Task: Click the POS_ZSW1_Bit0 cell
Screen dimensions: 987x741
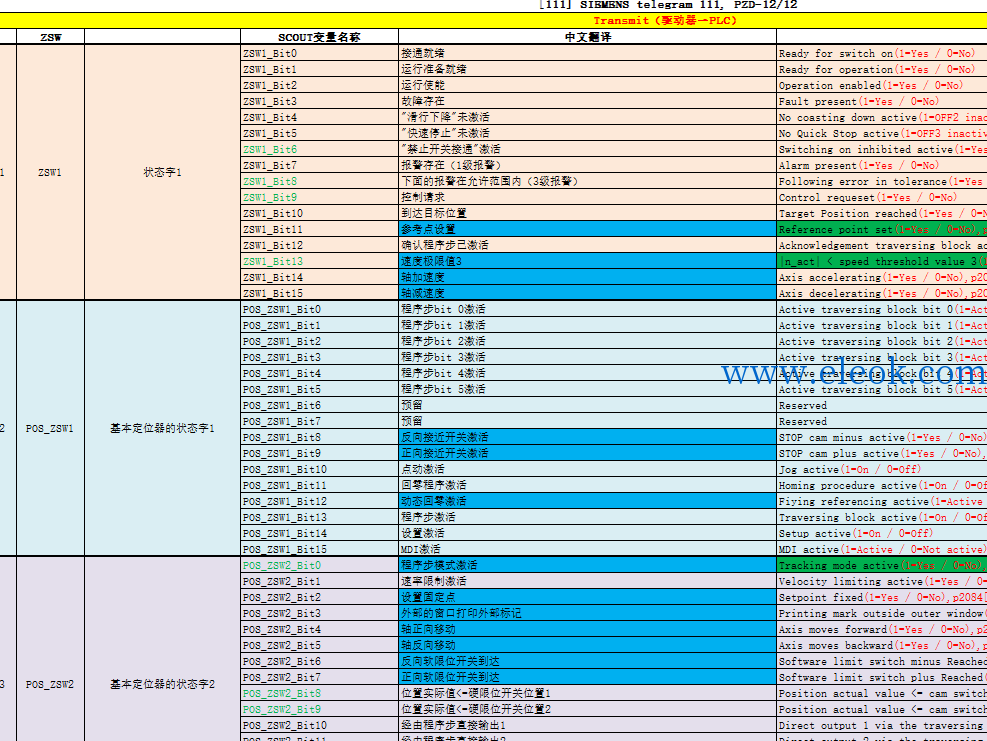Action: coord(319,309)
